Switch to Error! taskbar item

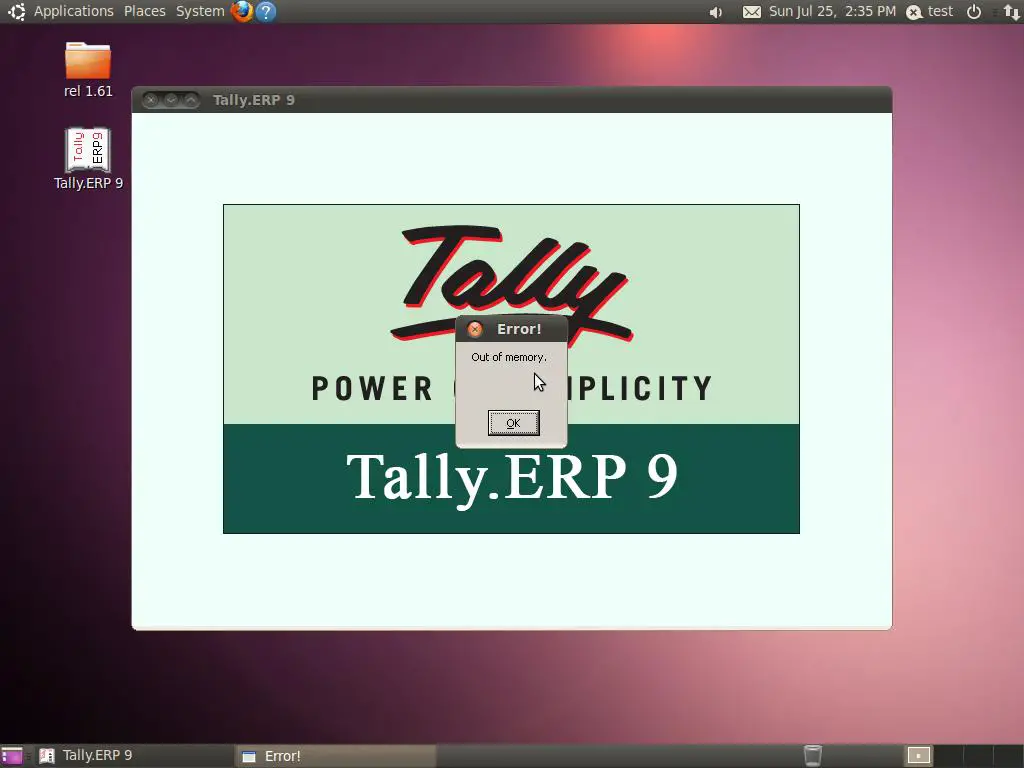point(335,756)
